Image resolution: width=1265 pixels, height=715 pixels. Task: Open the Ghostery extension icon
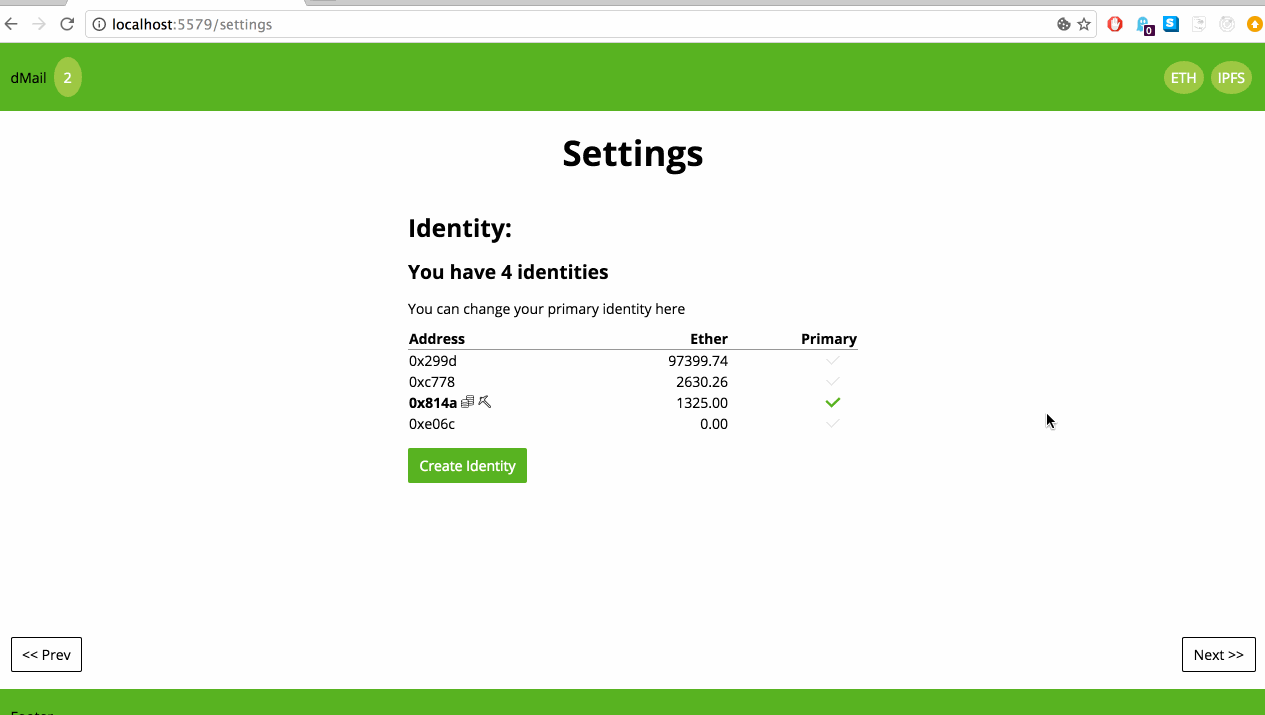[1146, 24]
